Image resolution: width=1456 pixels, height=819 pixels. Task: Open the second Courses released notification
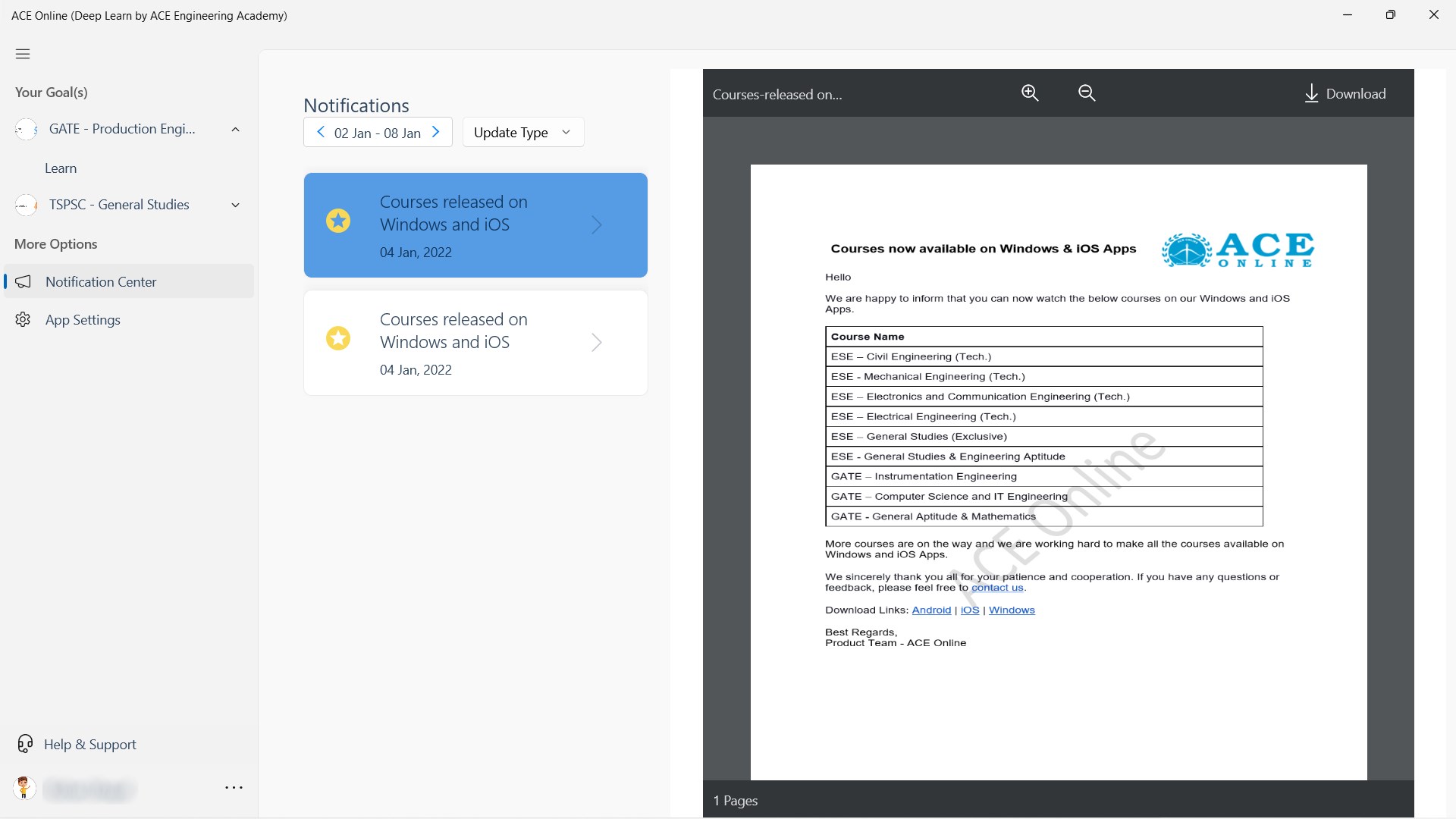pos(475,343)
